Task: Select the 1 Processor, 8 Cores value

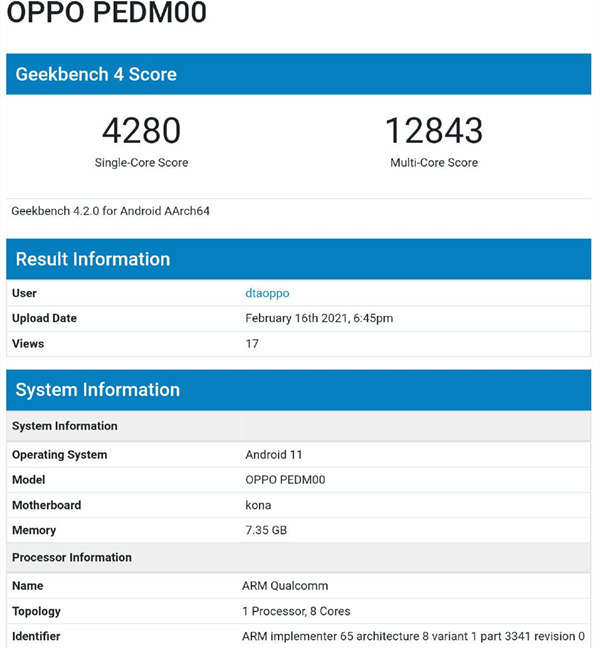Action: [x=296, y=612]
